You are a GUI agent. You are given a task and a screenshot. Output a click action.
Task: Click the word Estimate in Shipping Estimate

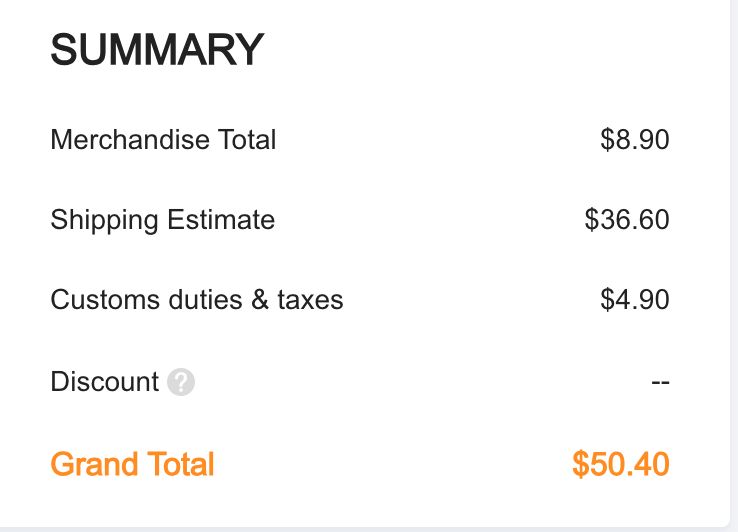[x=221, y=220]
